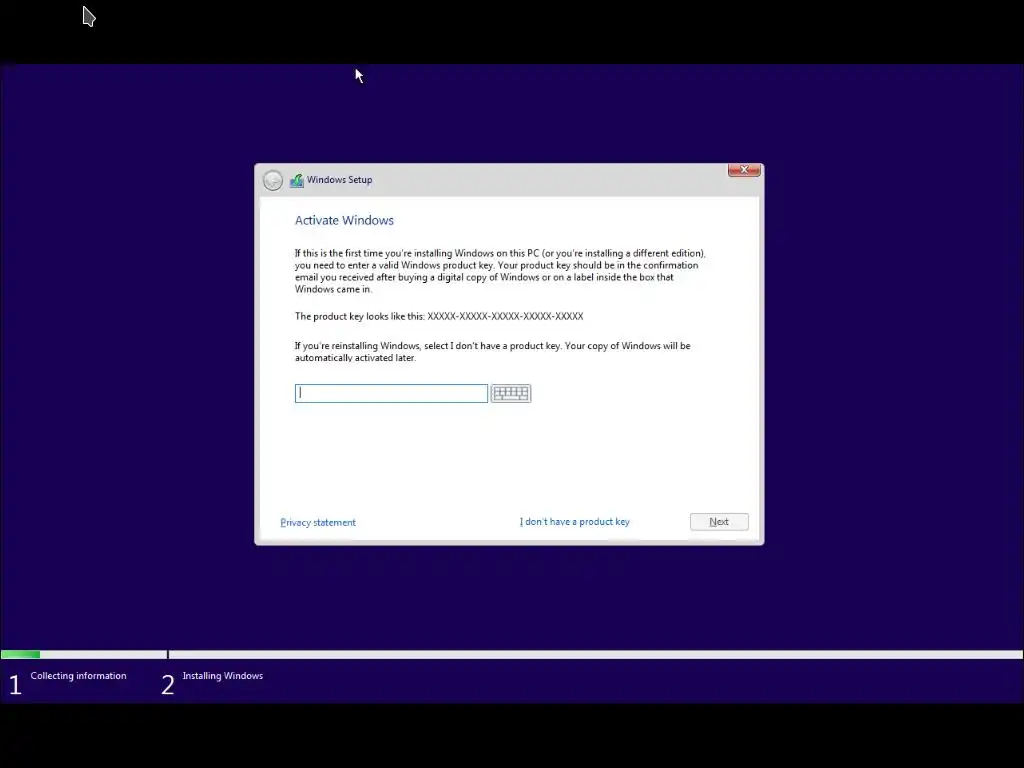The height and width of the screenshot is (768, 1024).
Task: Click the Activate Windows heading
Action: [x=344, y=220]
